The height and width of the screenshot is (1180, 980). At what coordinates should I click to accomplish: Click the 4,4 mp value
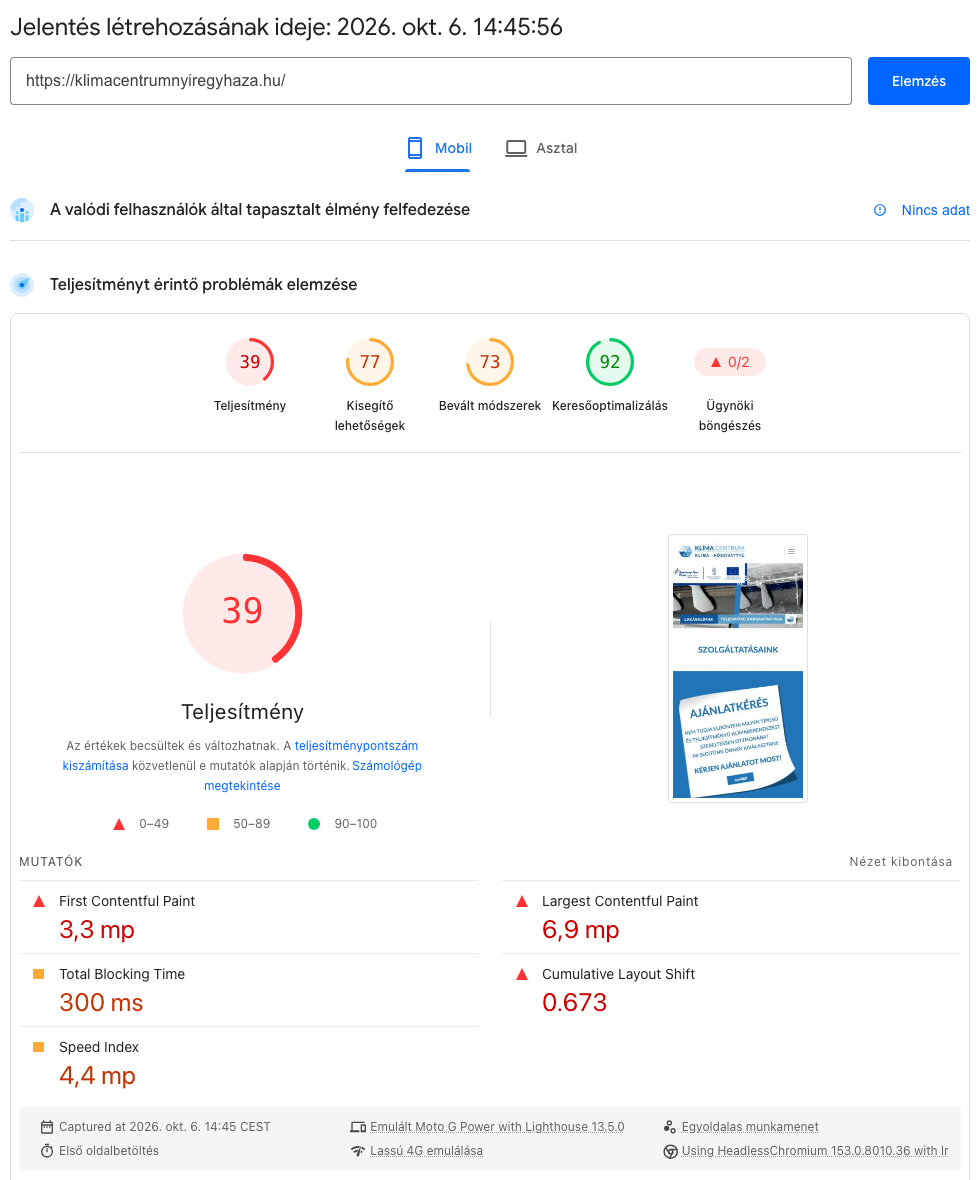pyautogui.click(x=97, y=1075)
